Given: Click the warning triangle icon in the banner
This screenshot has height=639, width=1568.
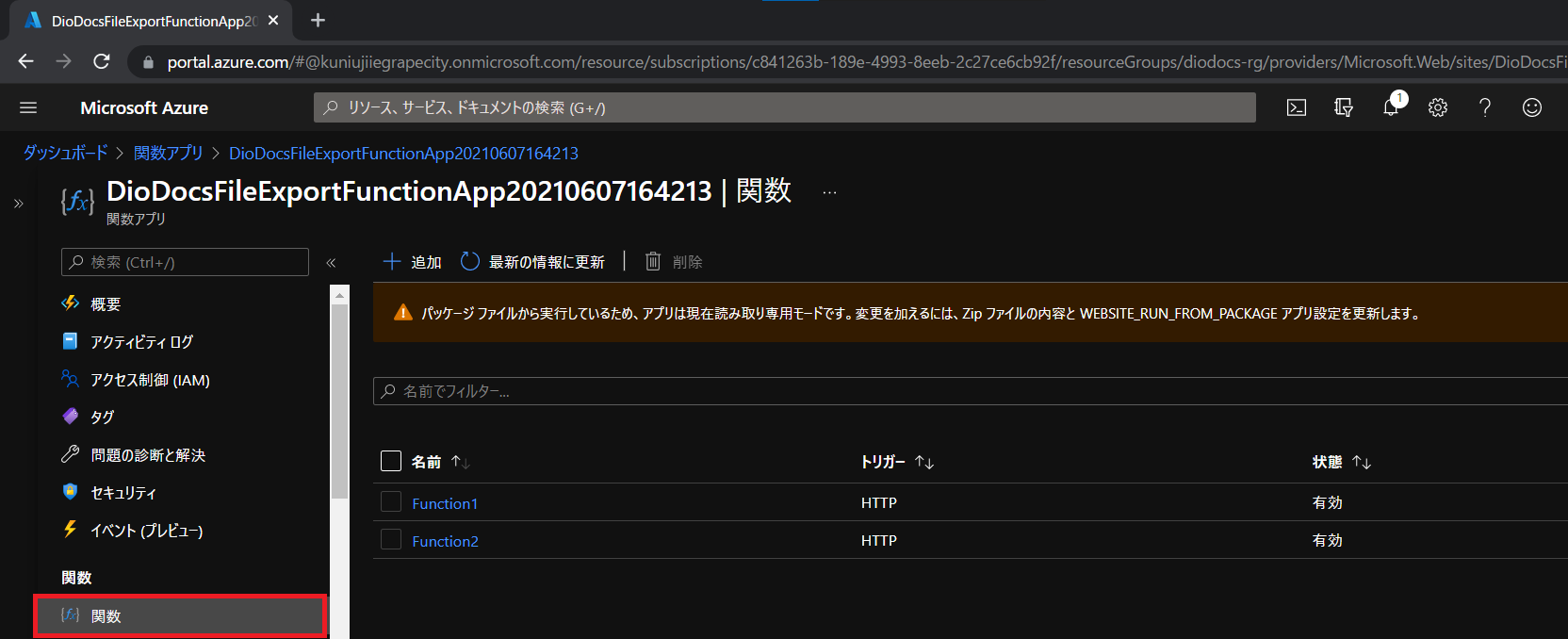Looking at the screenshot, I should tap(403, 313).
